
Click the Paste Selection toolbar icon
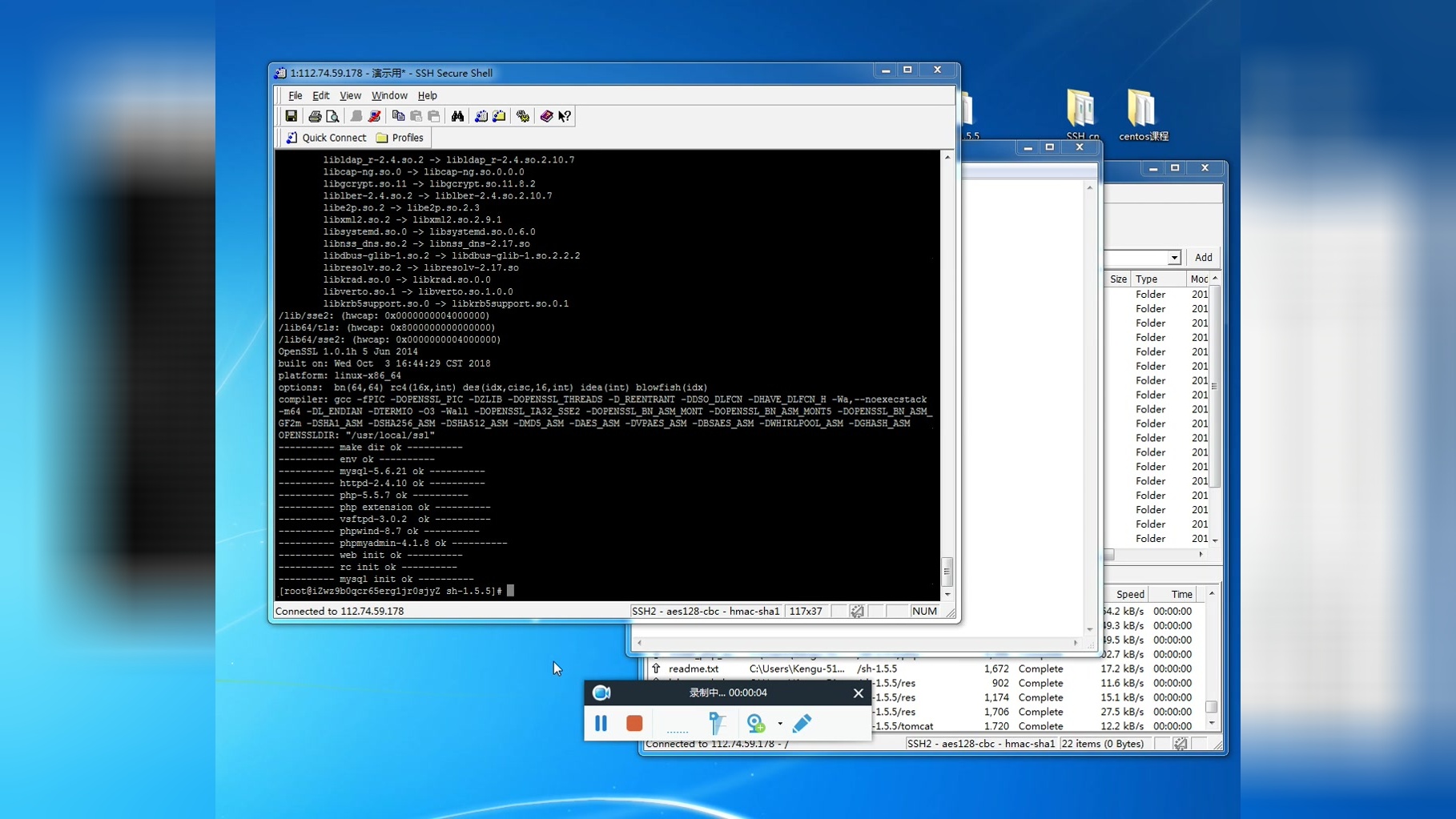click(x=433, y=116)
